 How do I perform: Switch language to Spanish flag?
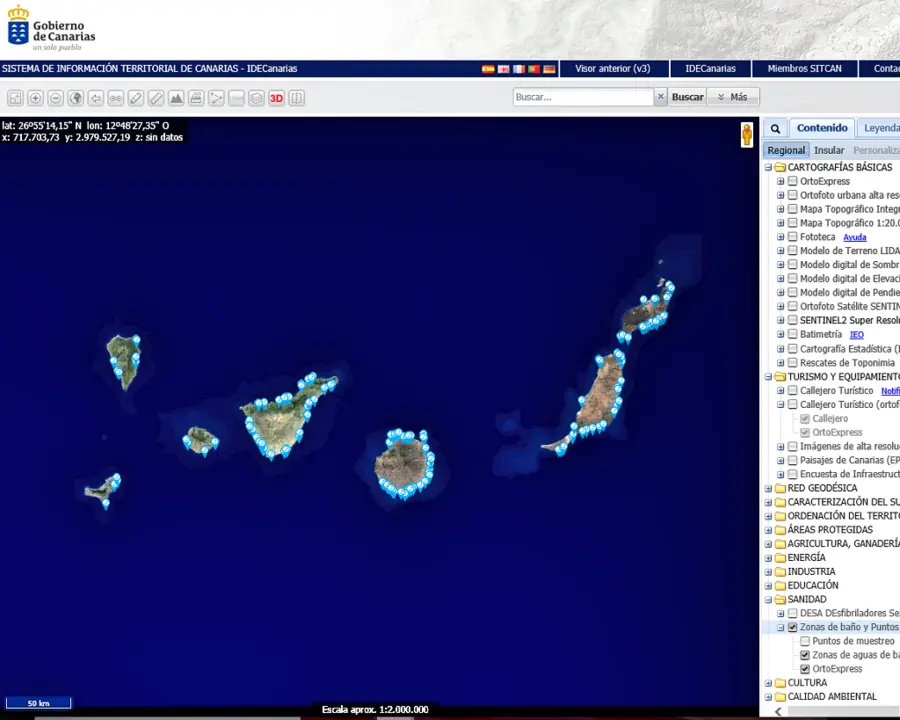point(488,69)
